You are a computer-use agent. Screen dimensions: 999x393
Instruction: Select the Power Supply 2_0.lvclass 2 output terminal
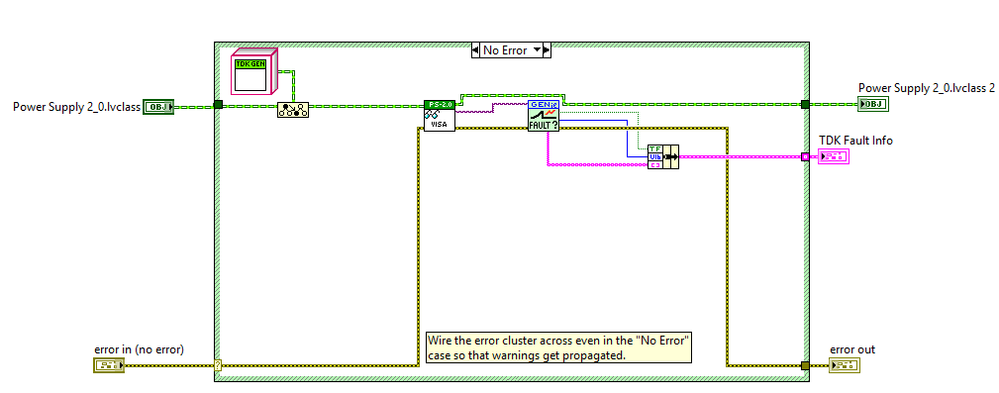[873, 104]
